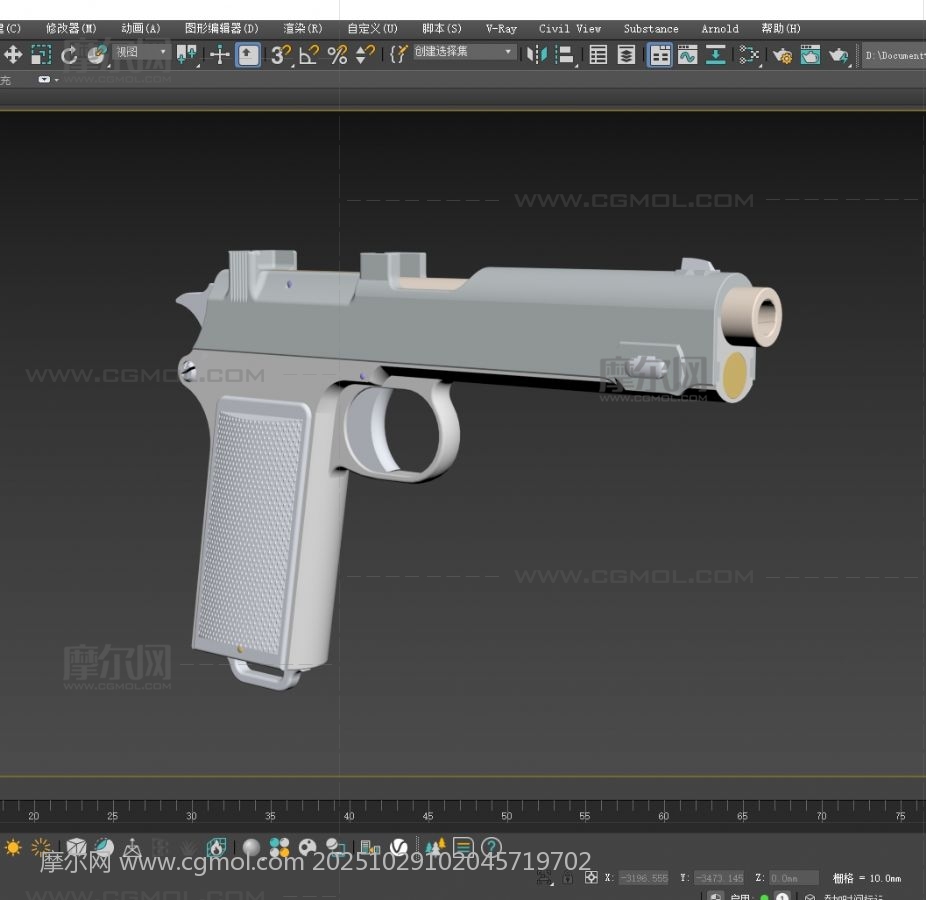Click the Percent Snap icon

[337, 55]
